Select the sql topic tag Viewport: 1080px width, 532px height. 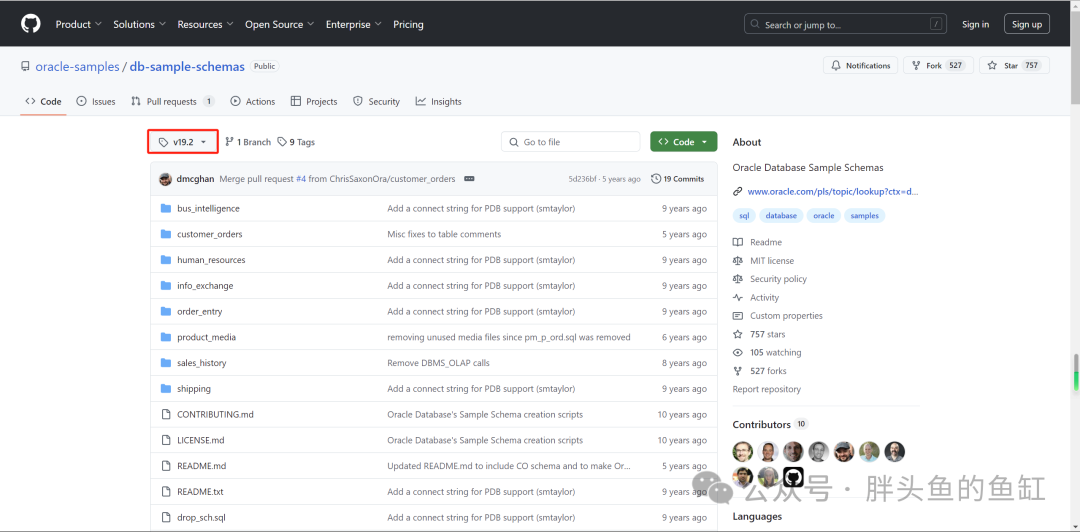(x=744, y=215)
